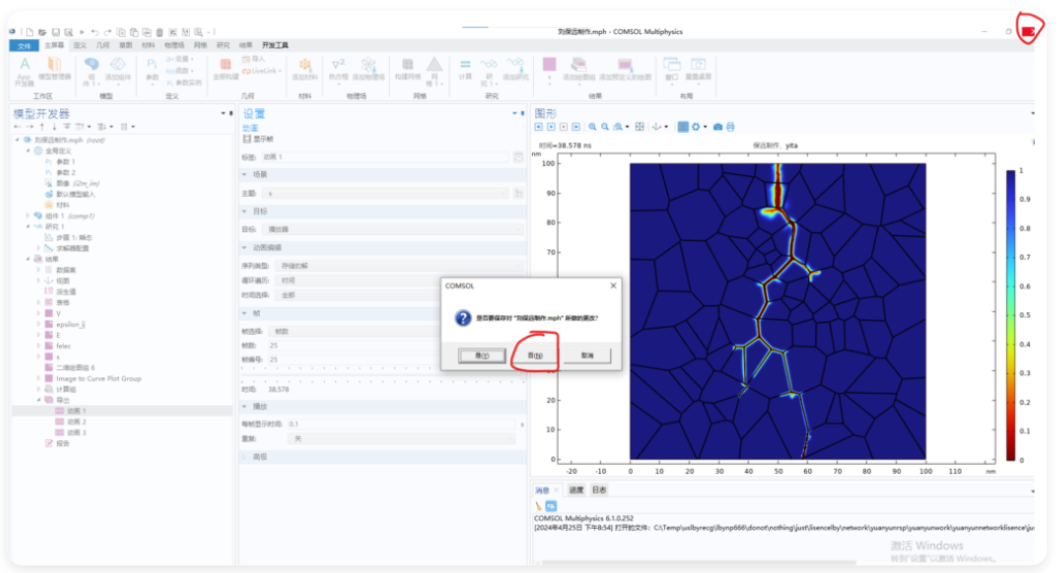Click the color legend bar beside the plot
Image resolution: width=1062 pixels, height=573 pixels.
point(1011,315)
